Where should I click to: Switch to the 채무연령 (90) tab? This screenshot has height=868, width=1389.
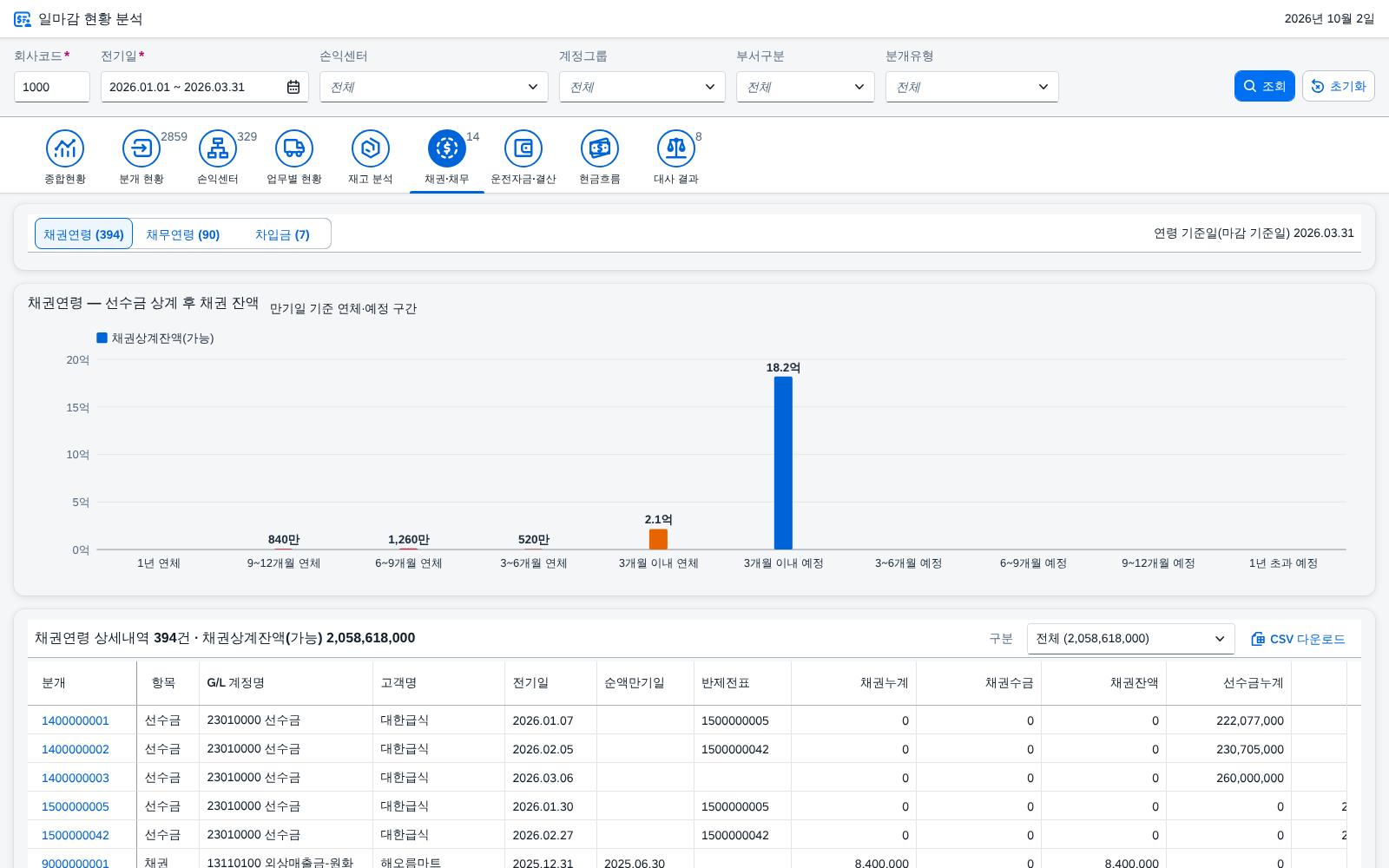tap(183, 234)
